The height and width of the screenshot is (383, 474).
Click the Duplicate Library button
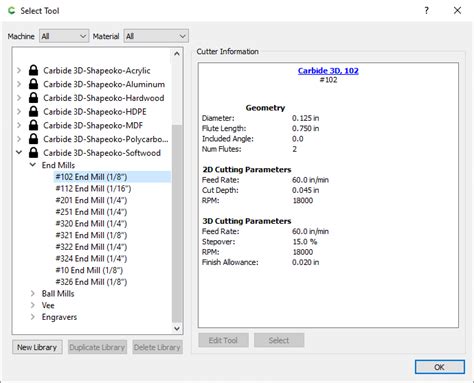point(97,347)
